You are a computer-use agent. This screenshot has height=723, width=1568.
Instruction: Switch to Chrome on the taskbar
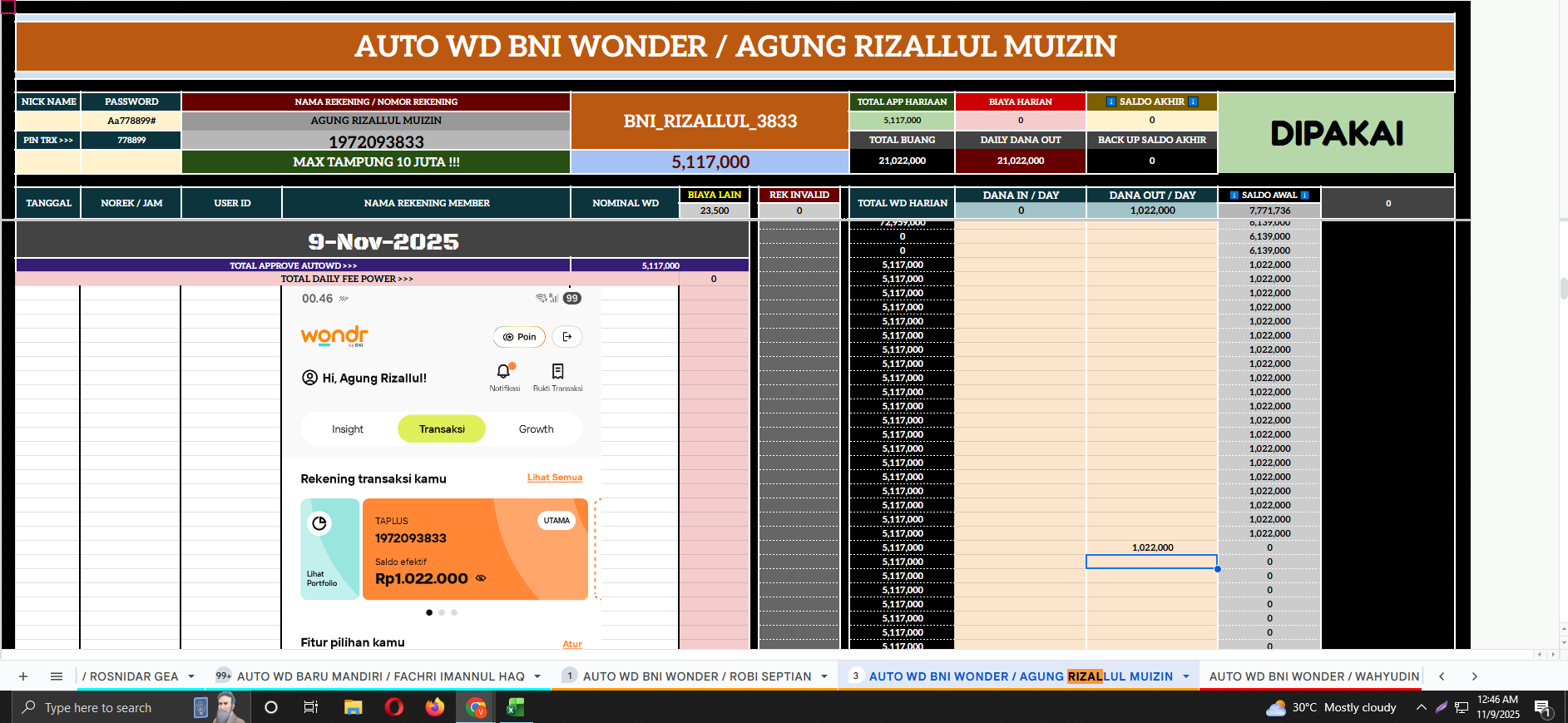[476, 707]
